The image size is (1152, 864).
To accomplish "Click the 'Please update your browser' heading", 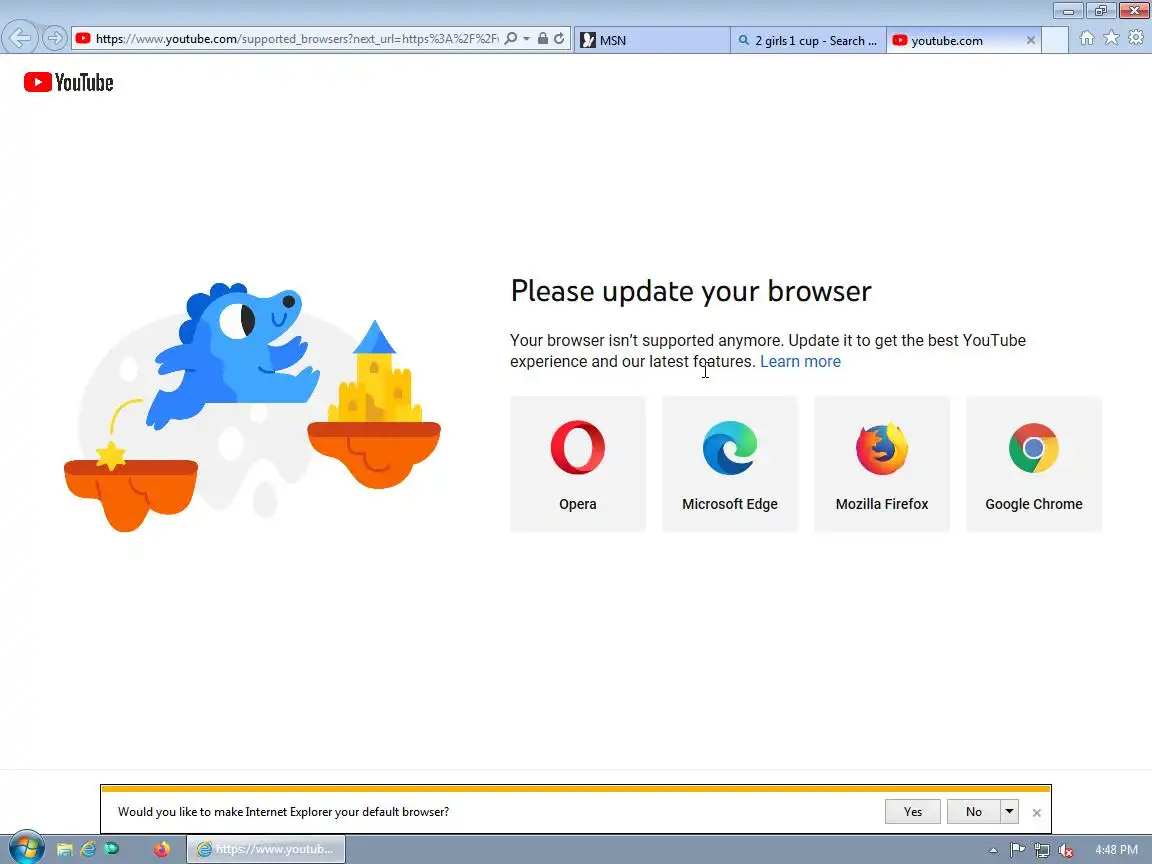I will 691,292.
